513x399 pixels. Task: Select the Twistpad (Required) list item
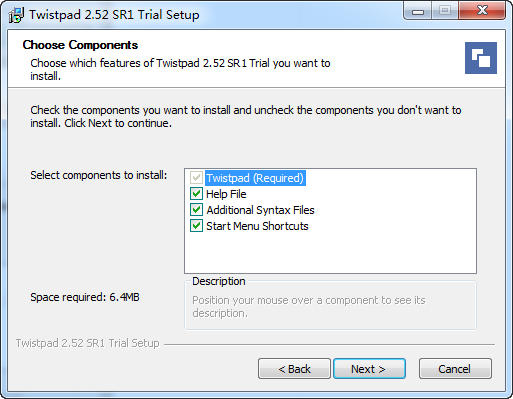pyautogui.click(x=255, y=178)
